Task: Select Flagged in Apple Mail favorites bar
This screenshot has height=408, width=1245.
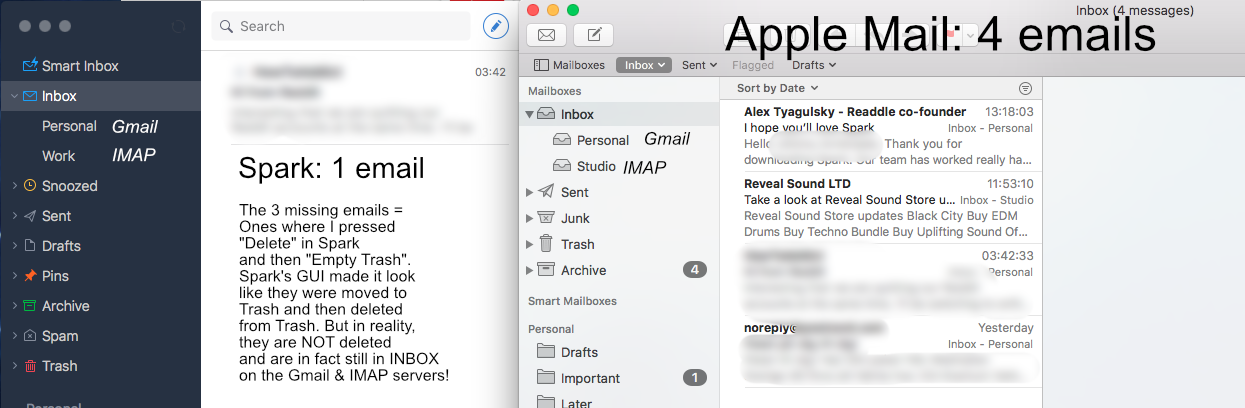Action: pos(753,65)
